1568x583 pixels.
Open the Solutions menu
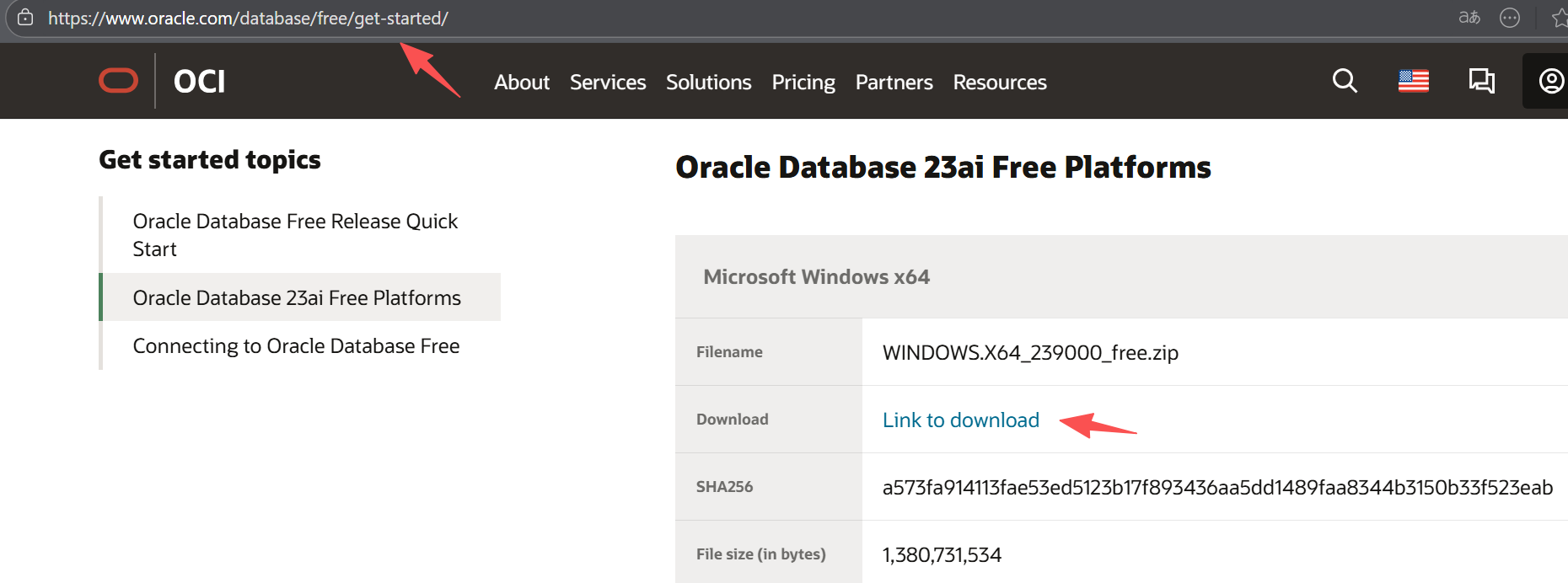click(709, 83)
